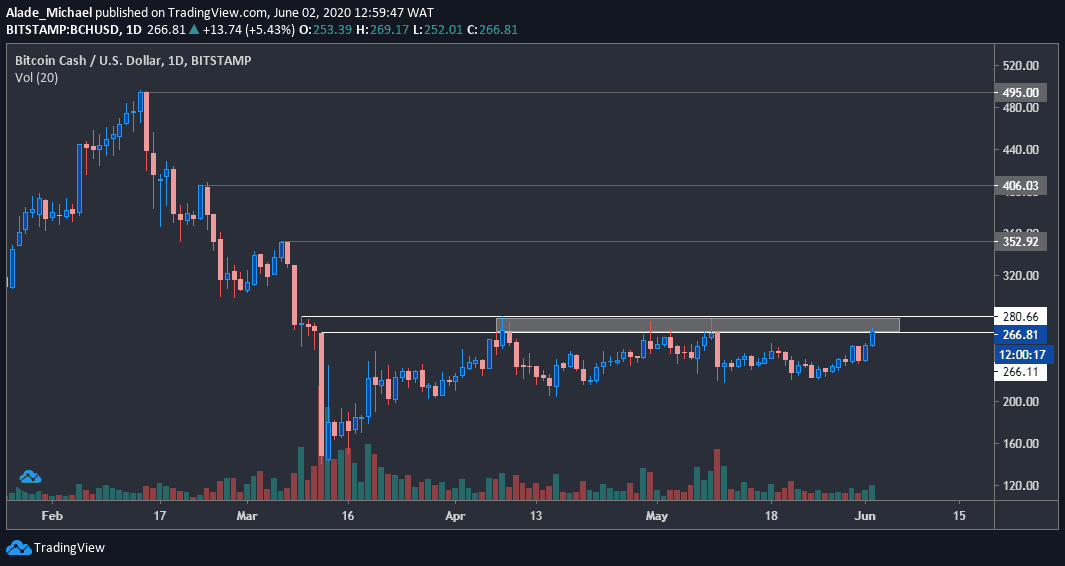Click the small cloud icon above Feb
1065x566 pixels.
(x=30, y=476)
